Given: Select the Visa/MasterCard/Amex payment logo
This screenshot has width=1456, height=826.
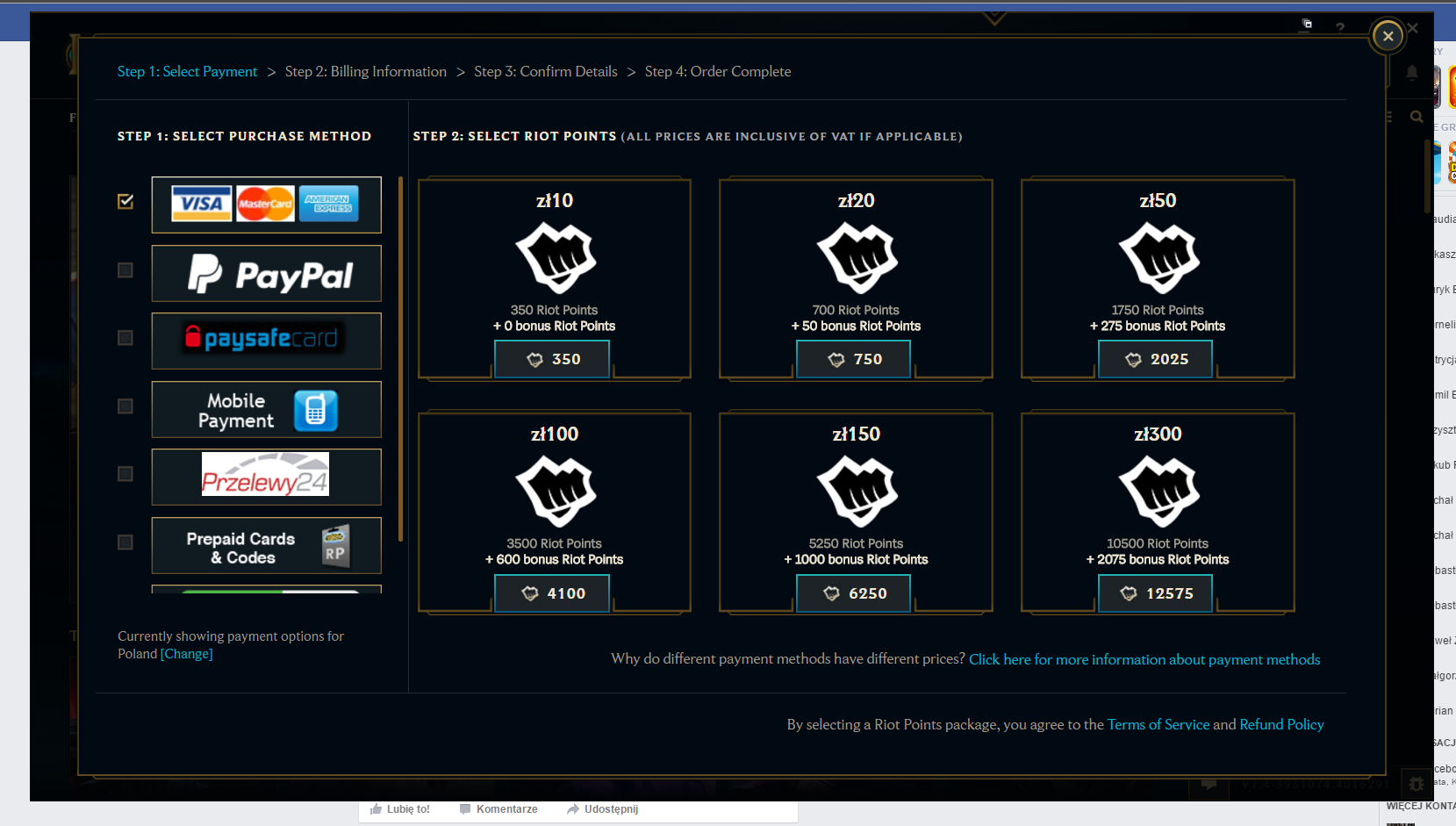Looking at the screenshot, I should [266, 205].
